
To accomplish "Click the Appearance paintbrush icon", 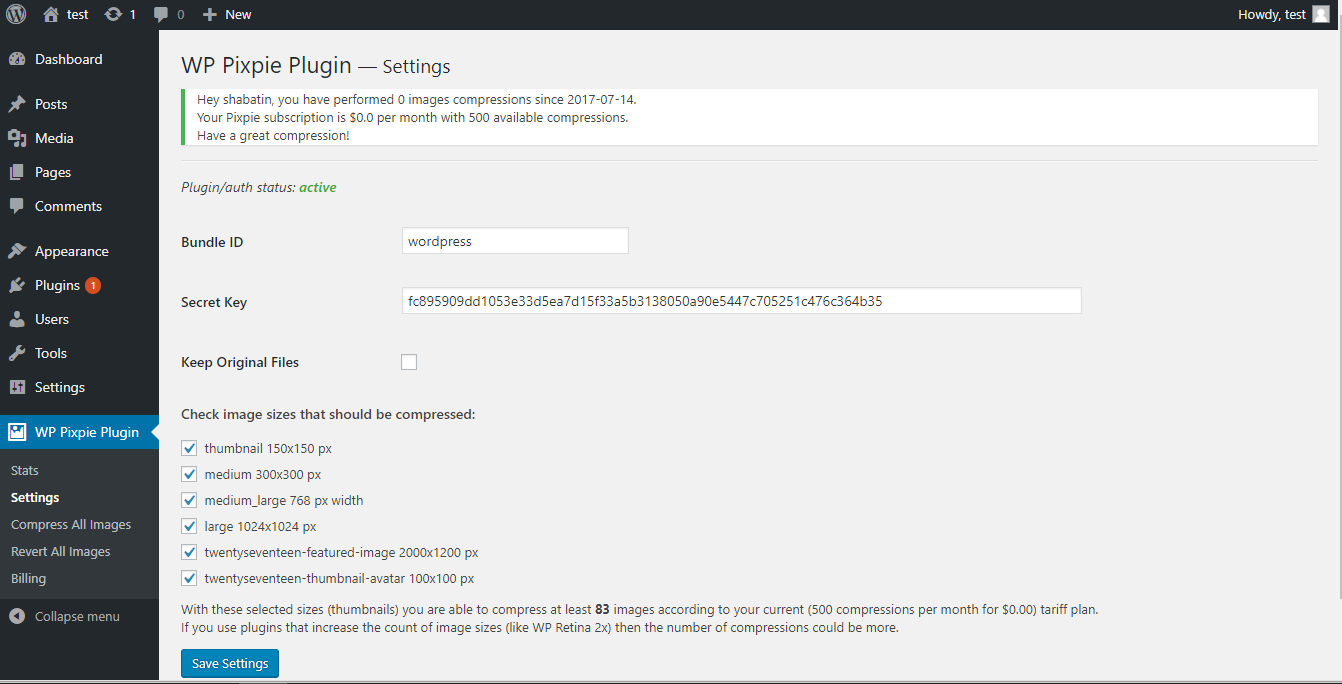I will tap(17, 251).
